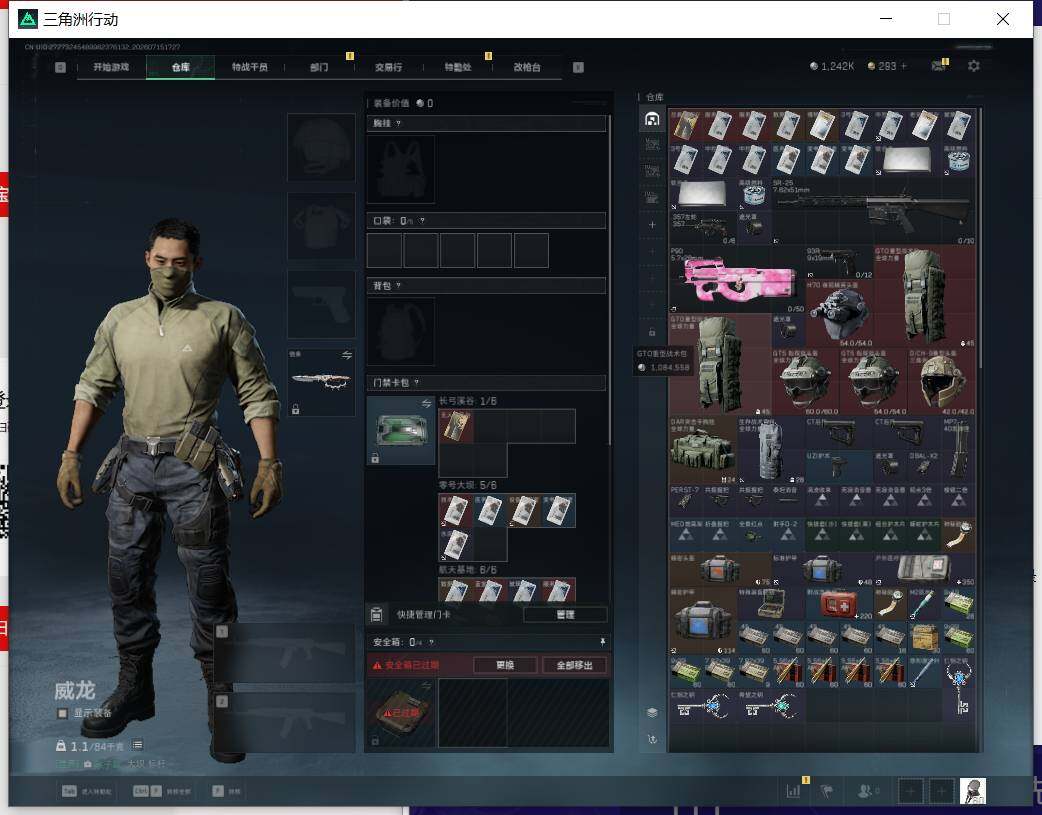Click the stack layers icon in warehouse sidebar
The width and height of the screenshot is (1042, 815).
click(652, 713)
